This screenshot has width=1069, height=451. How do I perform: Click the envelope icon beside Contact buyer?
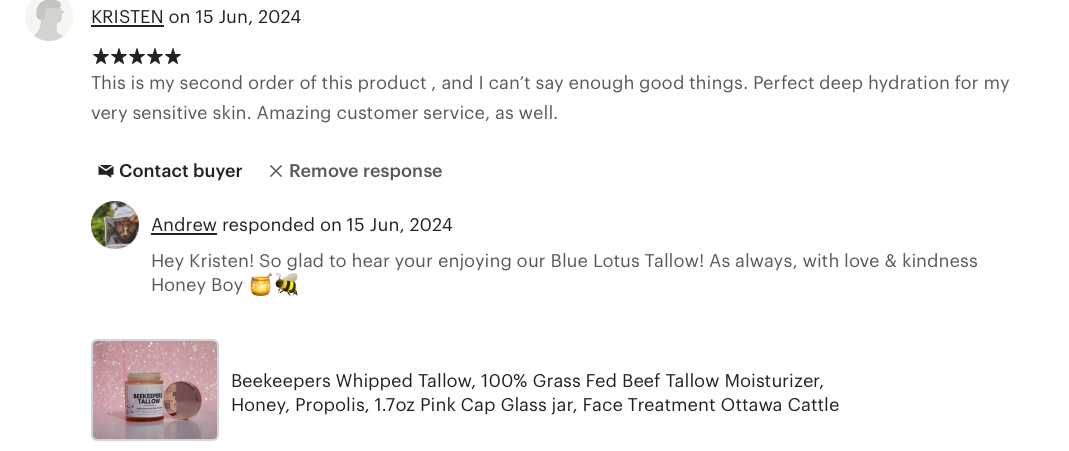click(x=106, y=171)
